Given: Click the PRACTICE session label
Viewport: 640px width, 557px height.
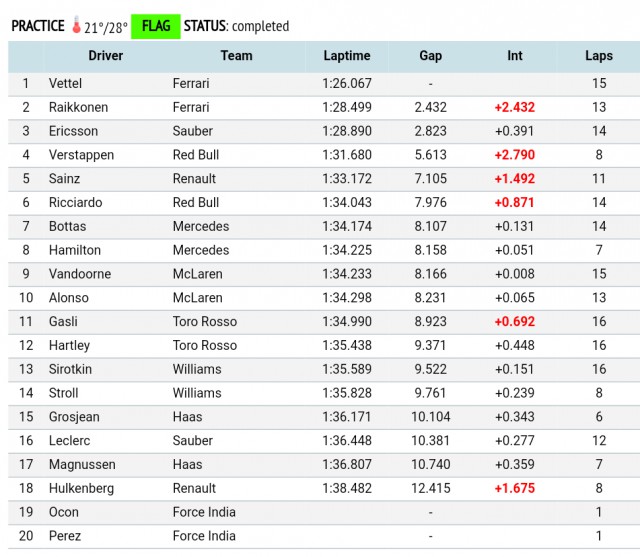Looking at the screenshot, I should (38, 26).
